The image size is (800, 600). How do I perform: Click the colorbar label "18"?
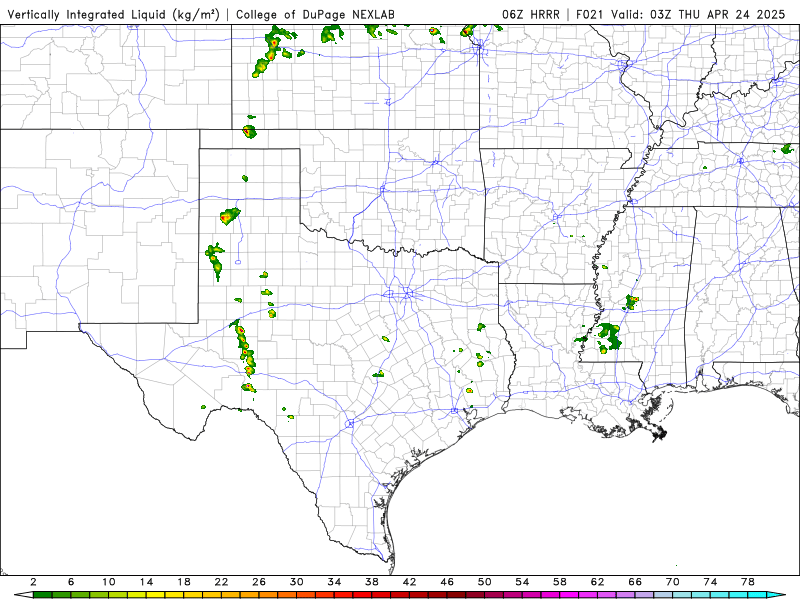(184, 582)
